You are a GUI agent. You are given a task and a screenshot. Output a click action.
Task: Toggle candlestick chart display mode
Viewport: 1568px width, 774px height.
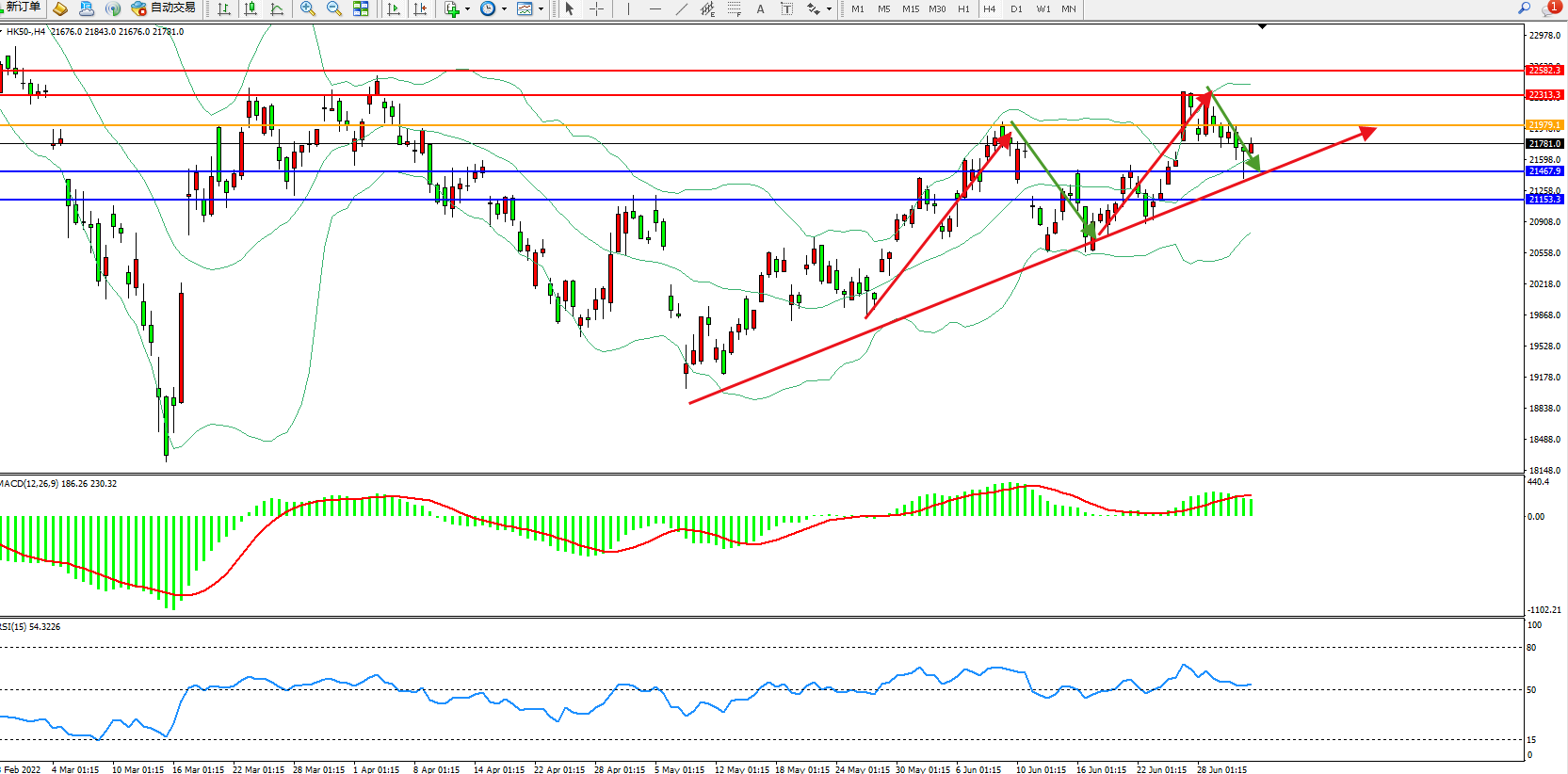(251, 8)
